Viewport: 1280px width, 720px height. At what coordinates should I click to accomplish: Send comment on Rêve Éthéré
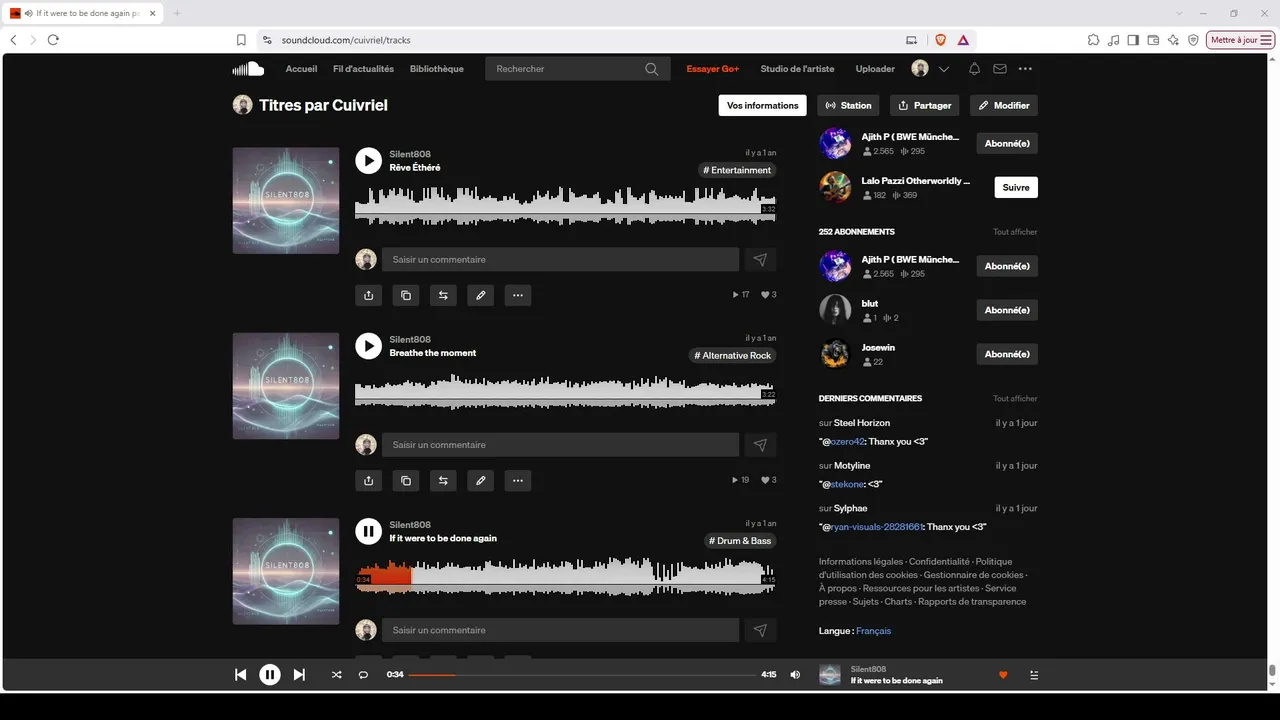[x=760, y=260]
